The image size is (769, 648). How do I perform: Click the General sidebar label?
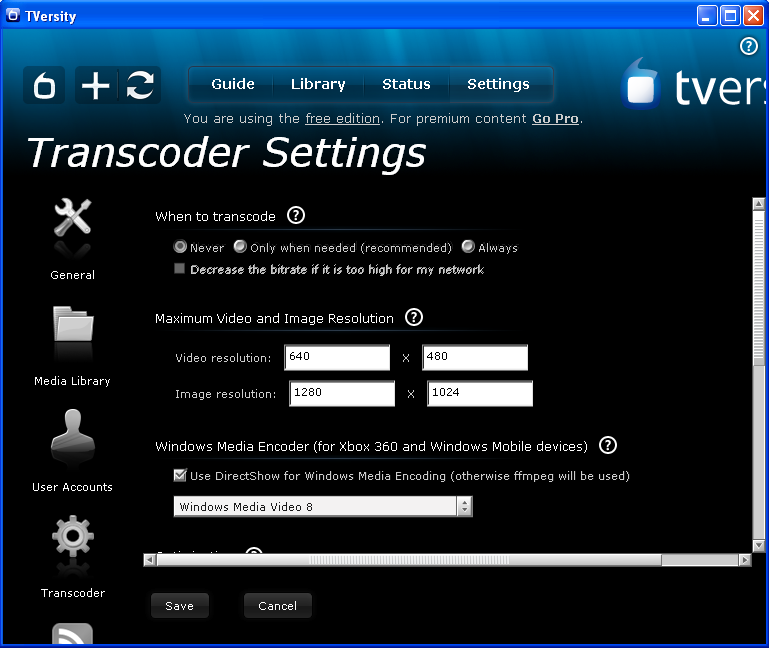[73, 275]
